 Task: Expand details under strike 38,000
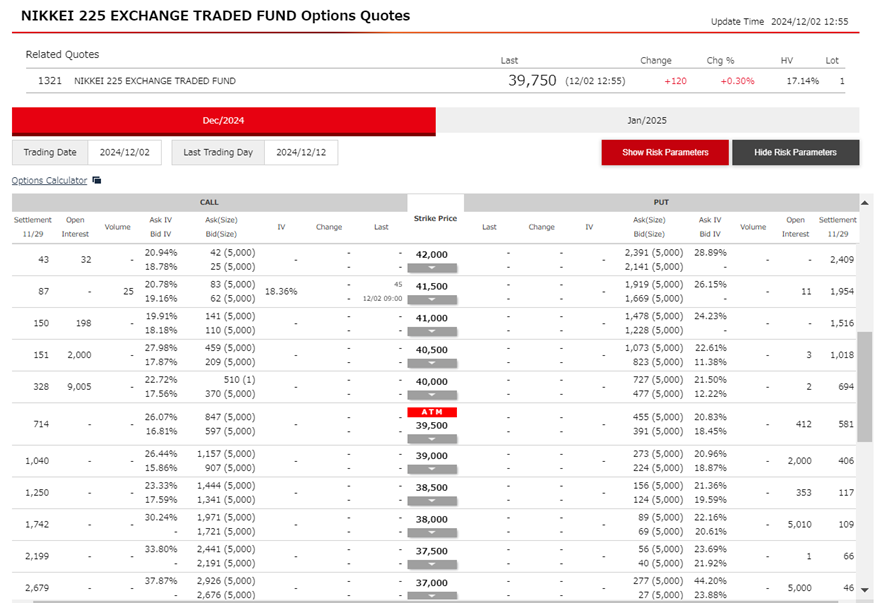click(x=432, y=532)
